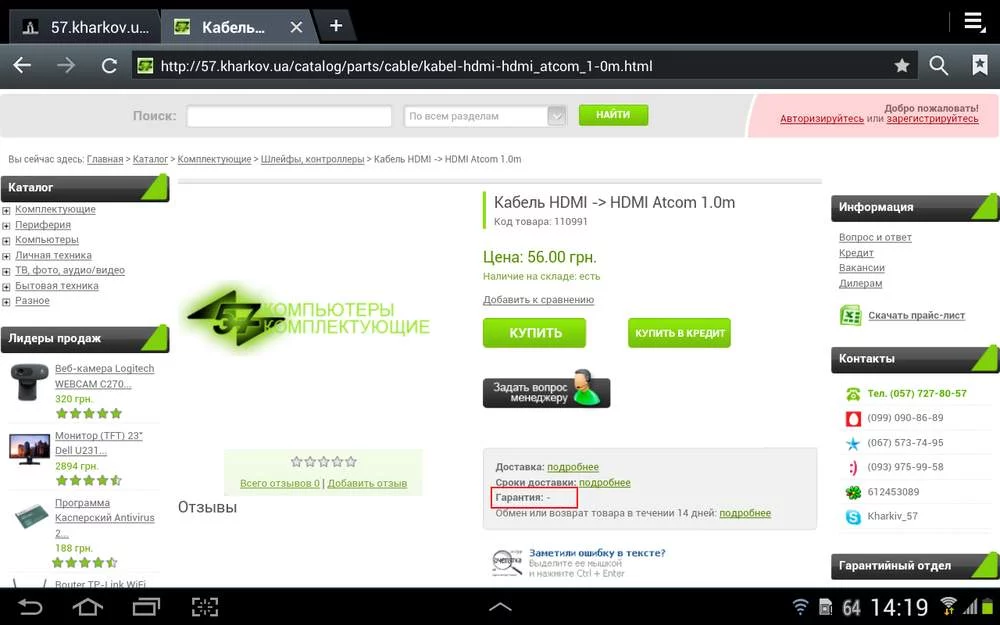Click Задать вопрос менеджеру button
Viewport: 1000px width, 625px height.
pyautogui.click(x=547, y=390)
